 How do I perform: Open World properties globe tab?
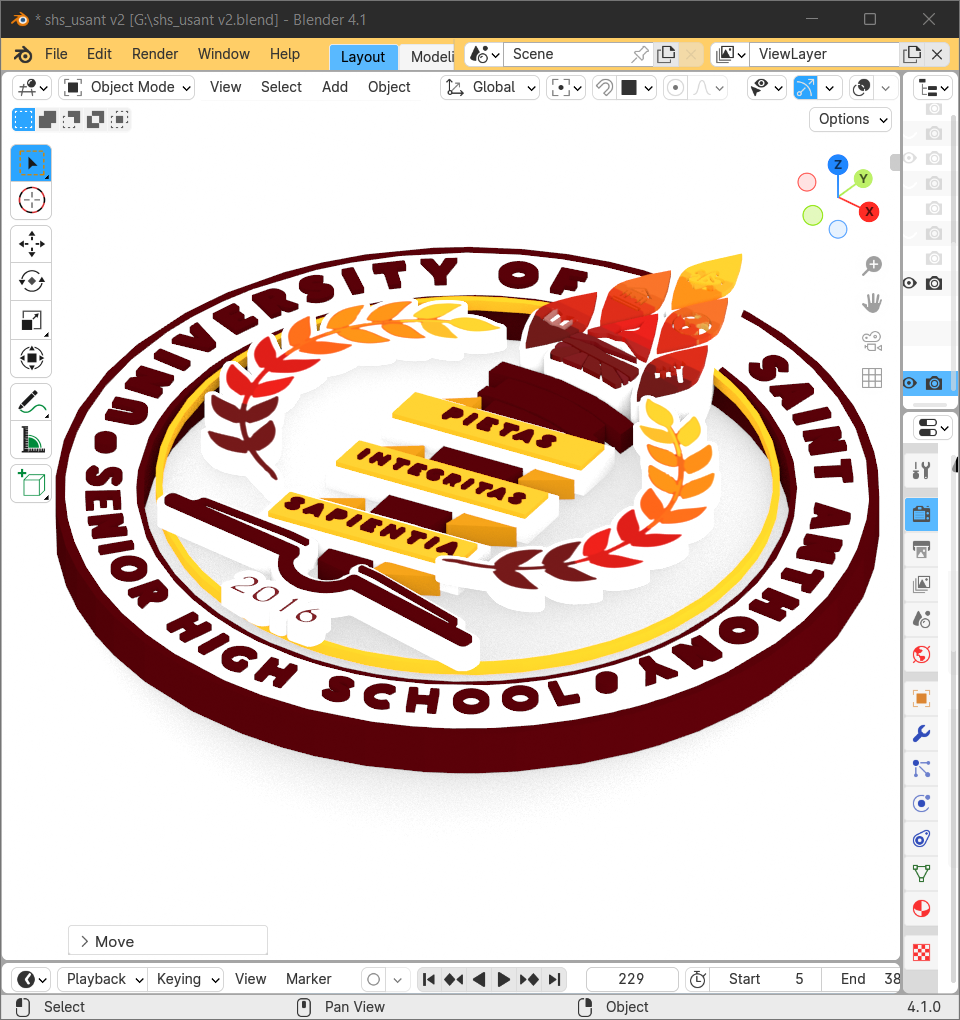(921, 654)
